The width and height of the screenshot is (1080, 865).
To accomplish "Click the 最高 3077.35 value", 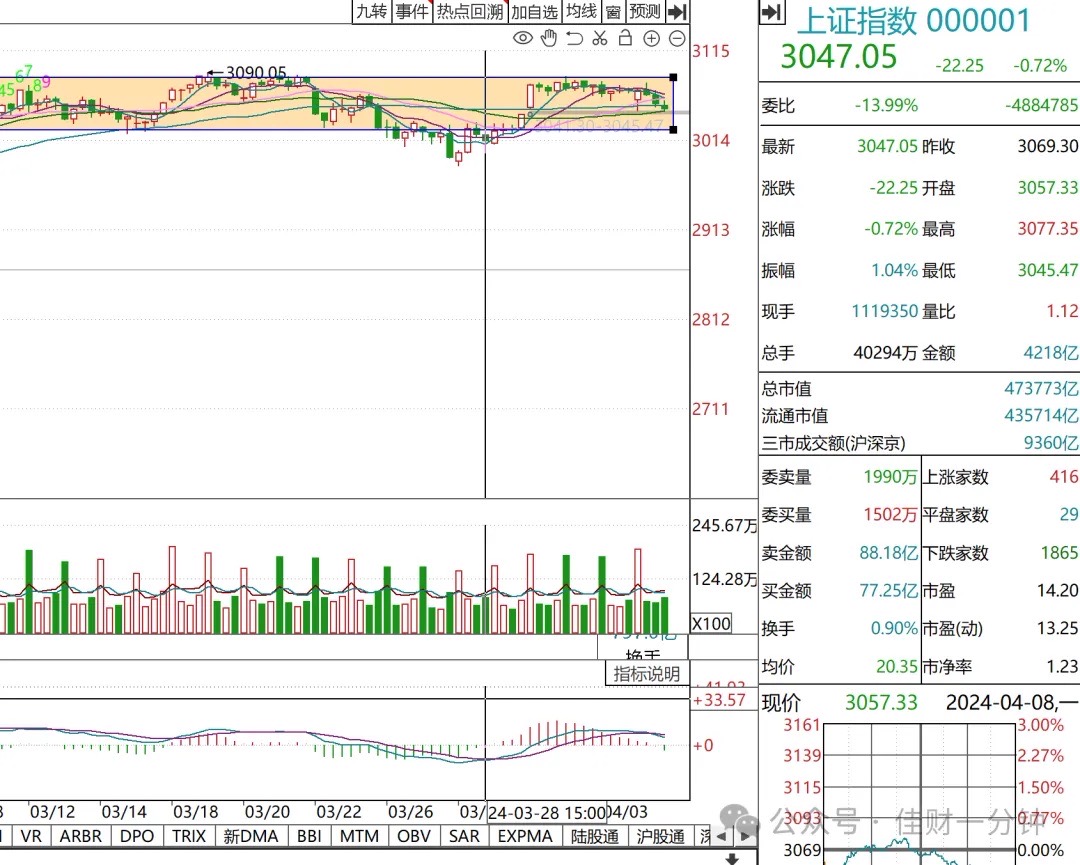I will coord(1048,229).
